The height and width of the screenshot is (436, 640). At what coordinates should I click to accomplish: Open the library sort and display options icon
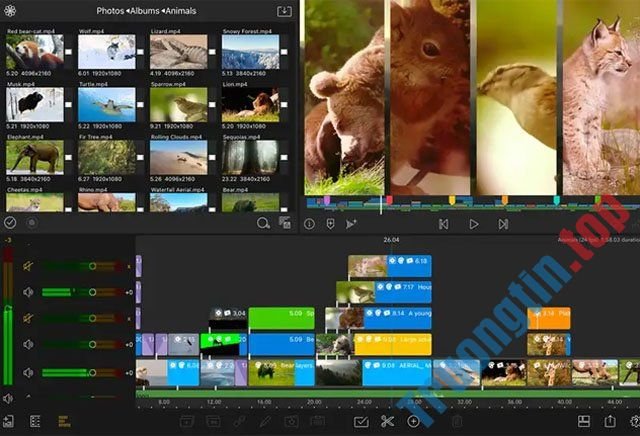284,222
